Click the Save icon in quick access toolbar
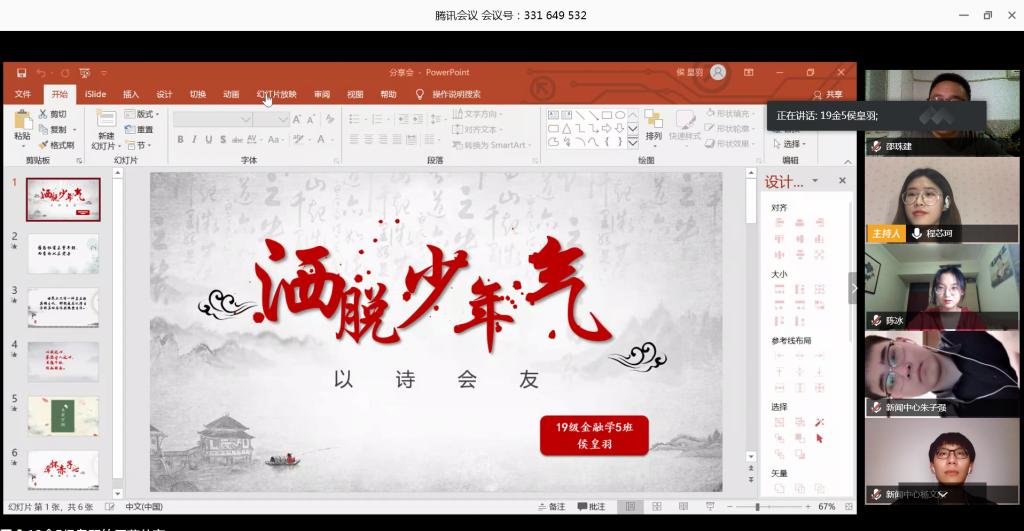Image resolution: width=1024 pixels, height=531 pixels. coord(21,73)
